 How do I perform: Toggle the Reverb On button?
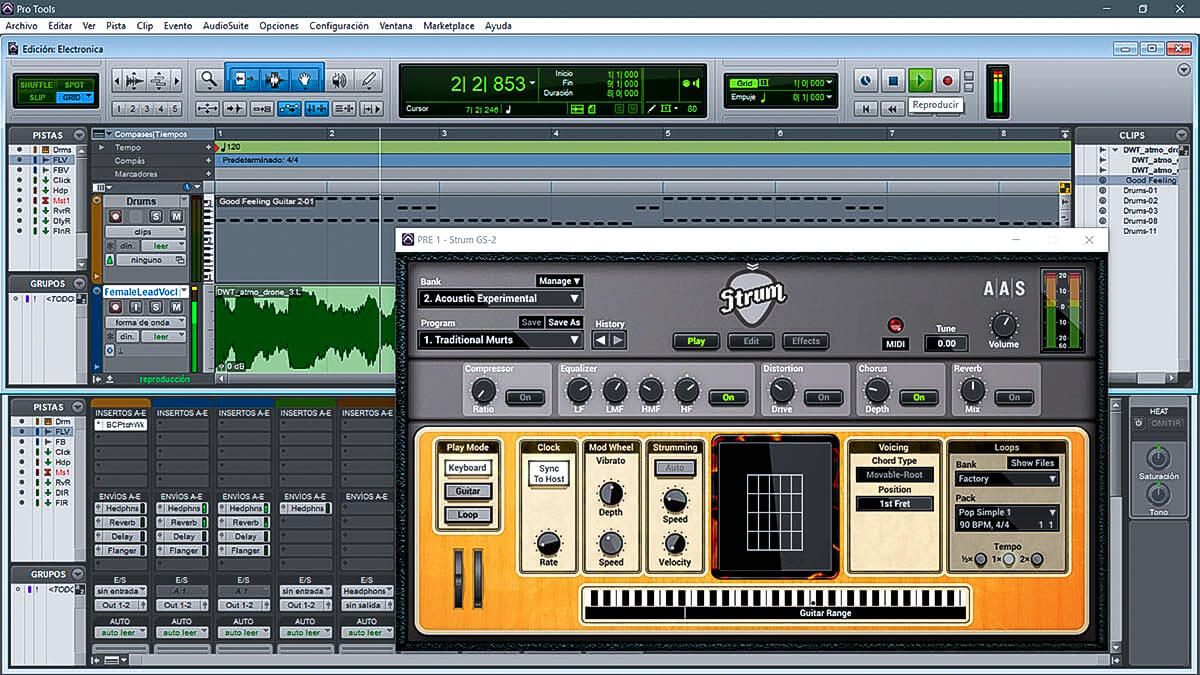point(1013,397)
